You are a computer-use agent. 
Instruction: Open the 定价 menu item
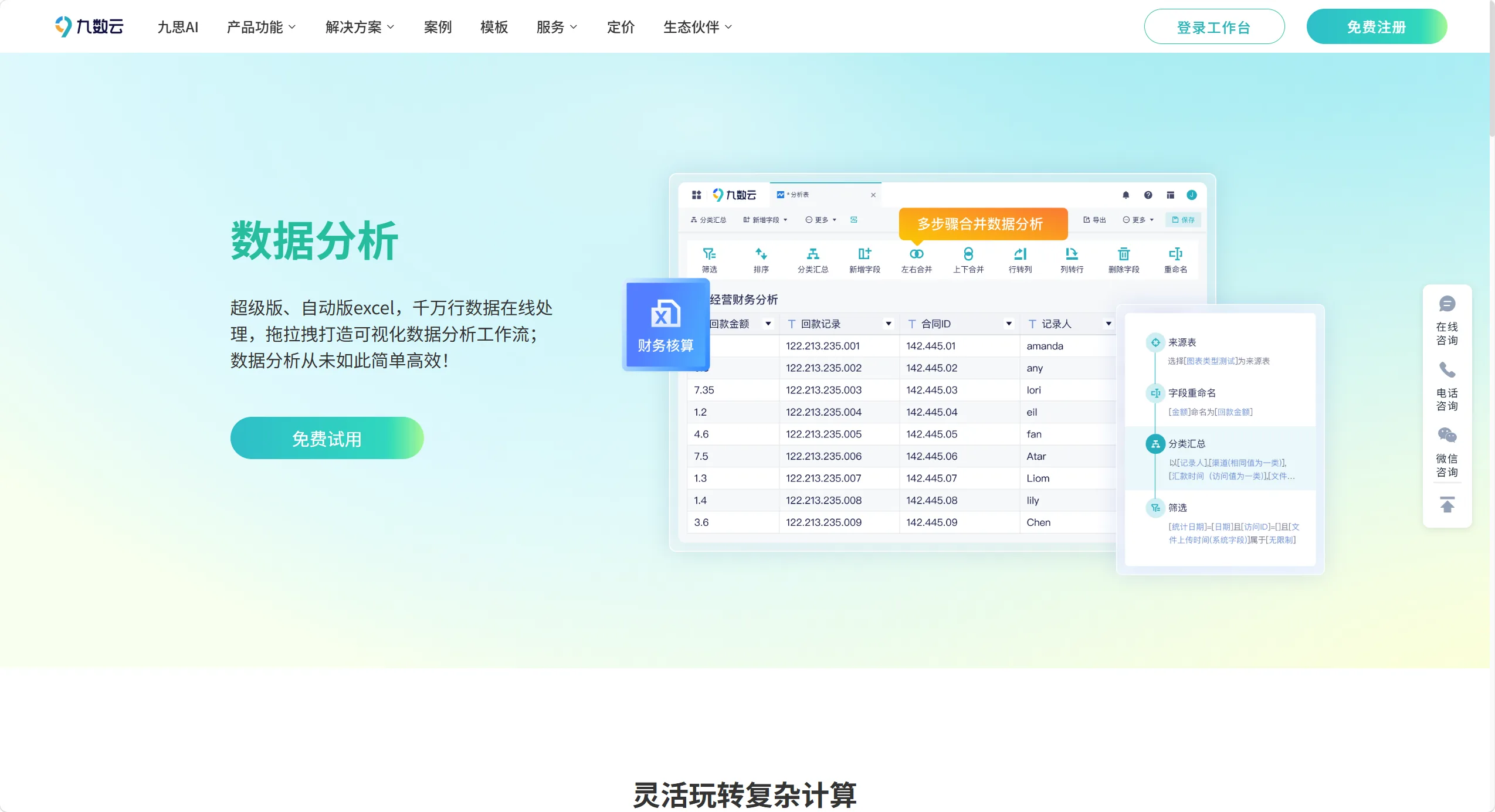click(621, 27)
